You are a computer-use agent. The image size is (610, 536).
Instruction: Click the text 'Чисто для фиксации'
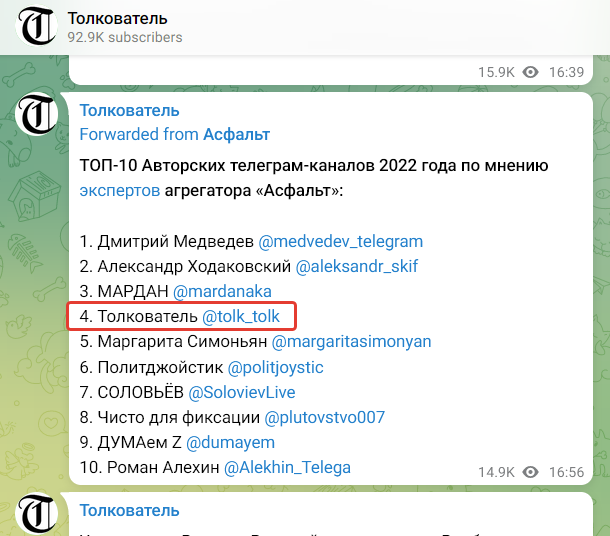179,417
